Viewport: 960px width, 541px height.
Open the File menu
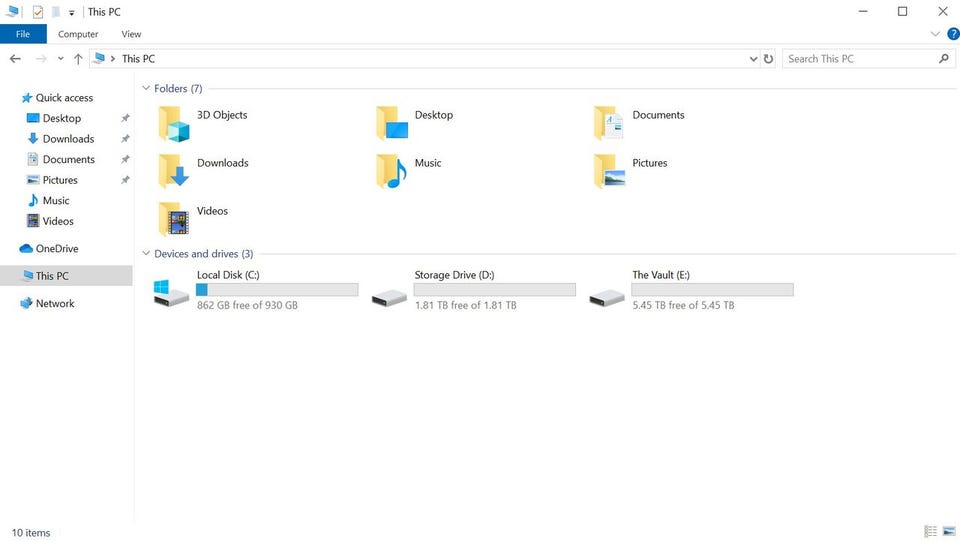23,34
